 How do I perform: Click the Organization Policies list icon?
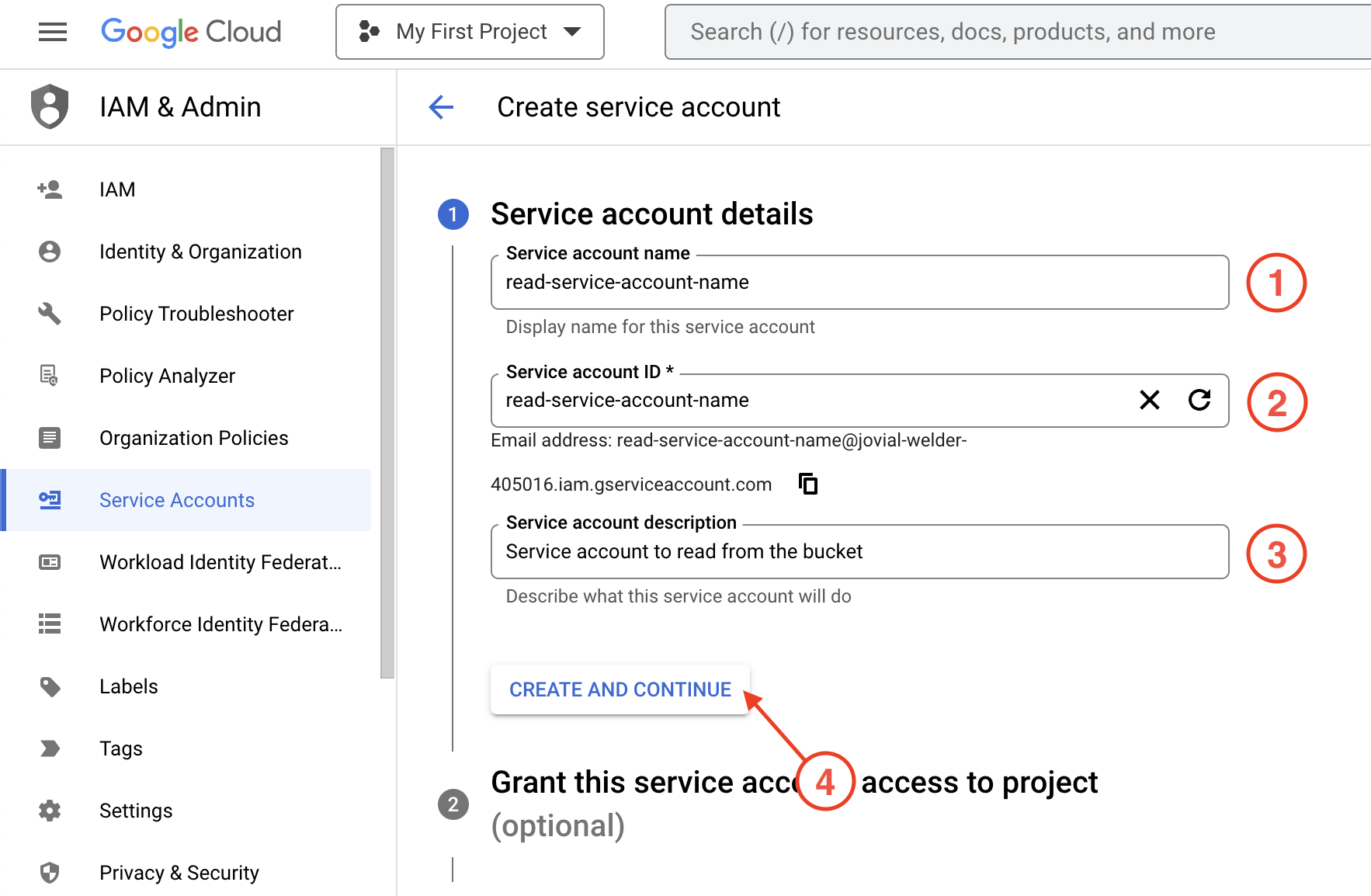(50, 438)
